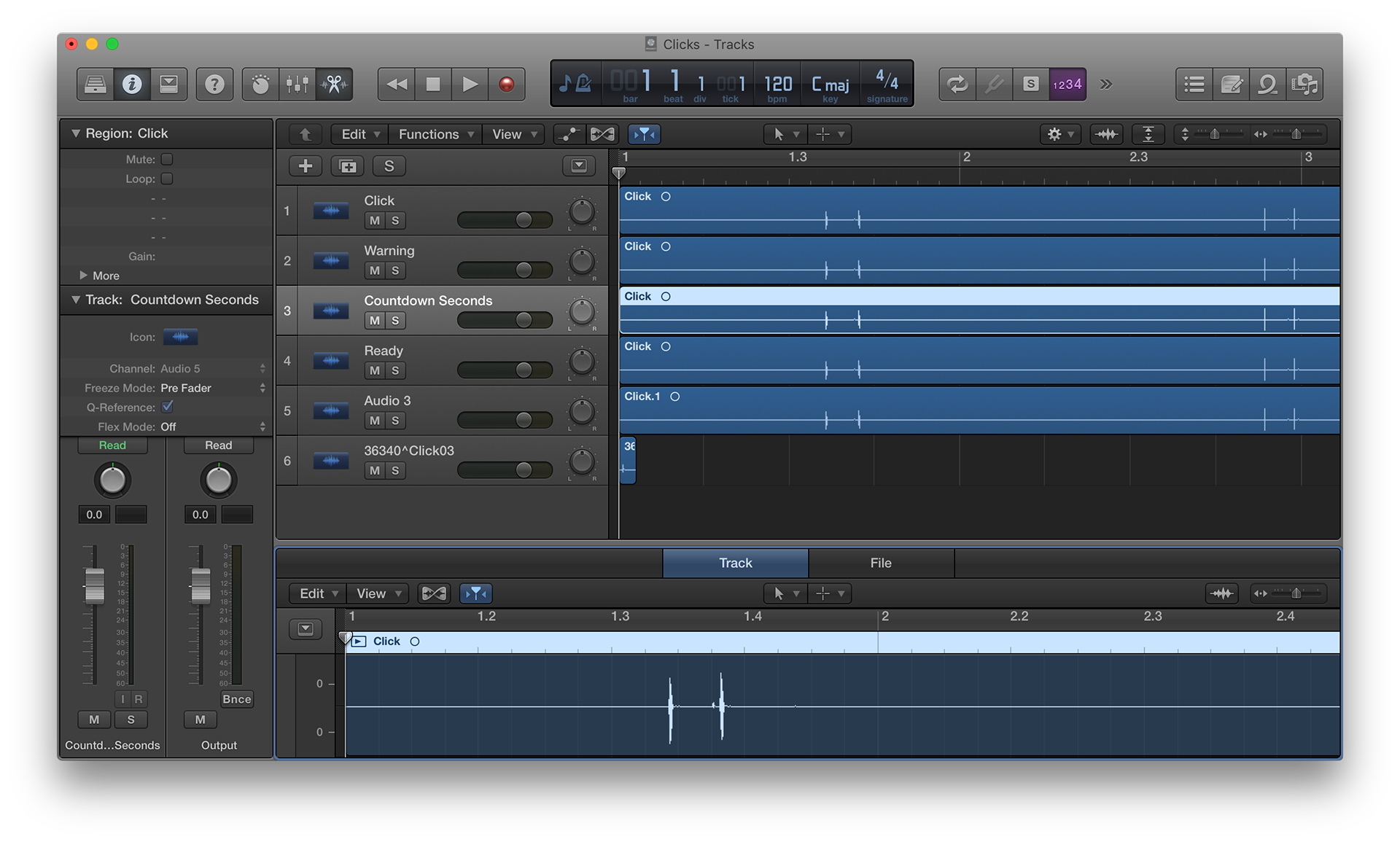1400x842 pixels.
Task: Mute the Output channel strip
Action: pyautogui.click(x=200, y=720)
